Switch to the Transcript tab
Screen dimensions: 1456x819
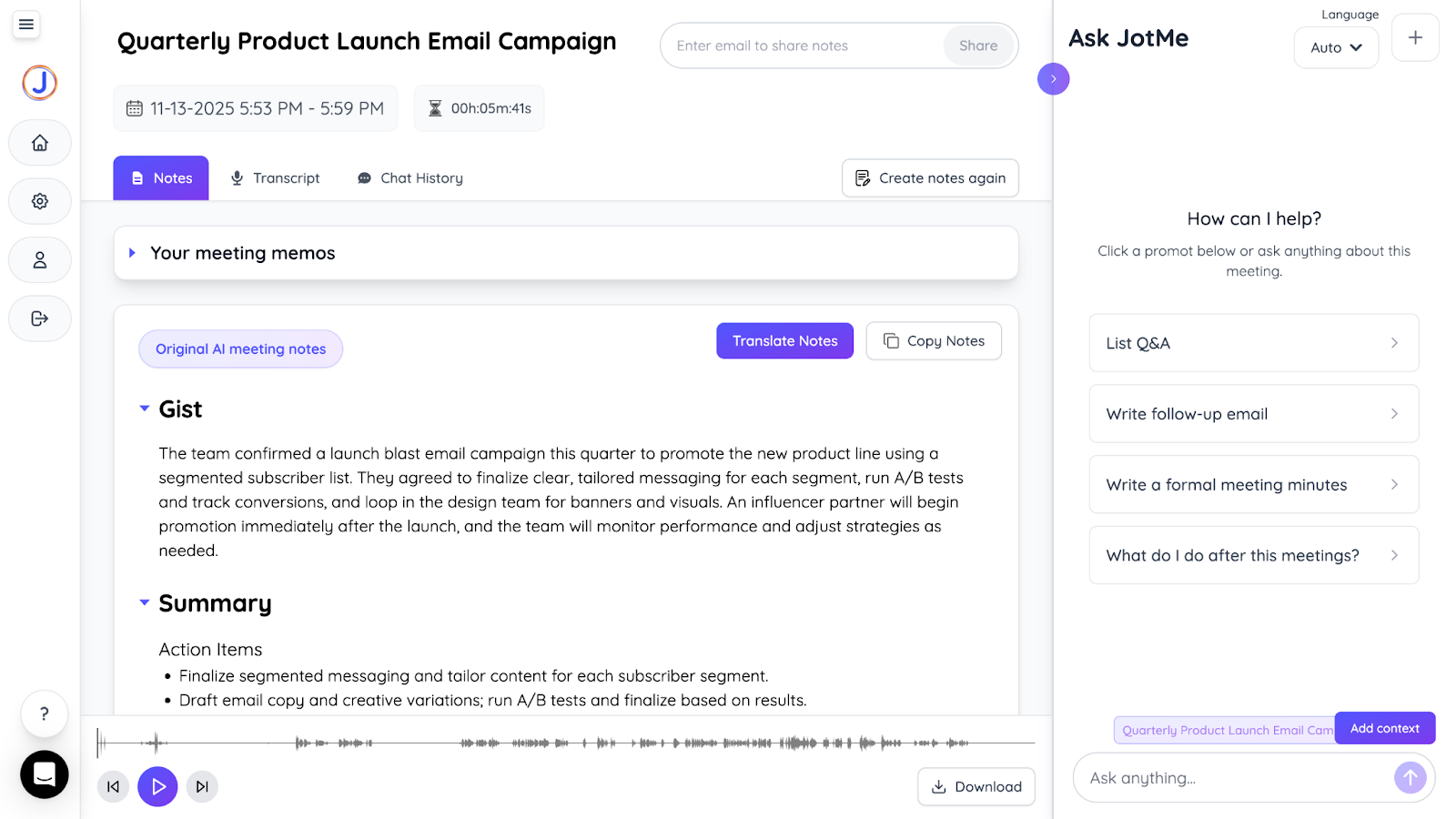coord(275,177)
